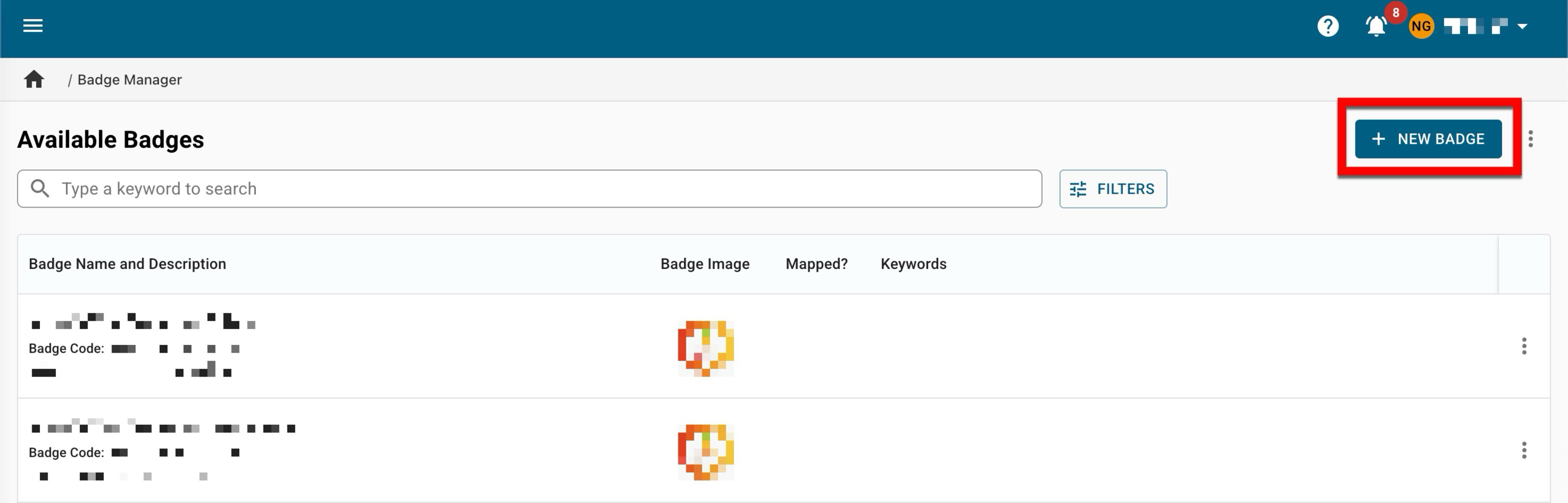This screenshot has width=1568, height=503.
Task: Click the NG user avatar
Action: [1421, 26]
